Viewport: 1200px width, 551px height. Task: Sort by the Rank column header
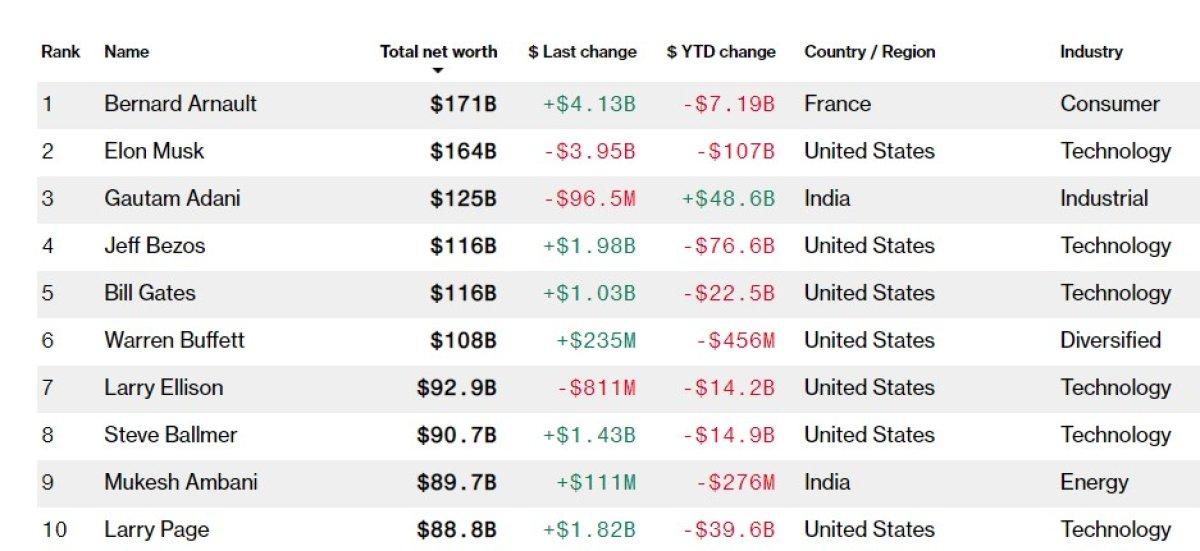(x=60, y=52)
